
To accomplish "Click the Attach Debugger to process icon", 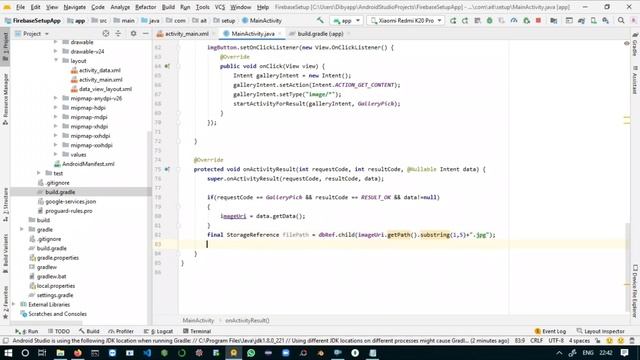I will tap(527, 20).
